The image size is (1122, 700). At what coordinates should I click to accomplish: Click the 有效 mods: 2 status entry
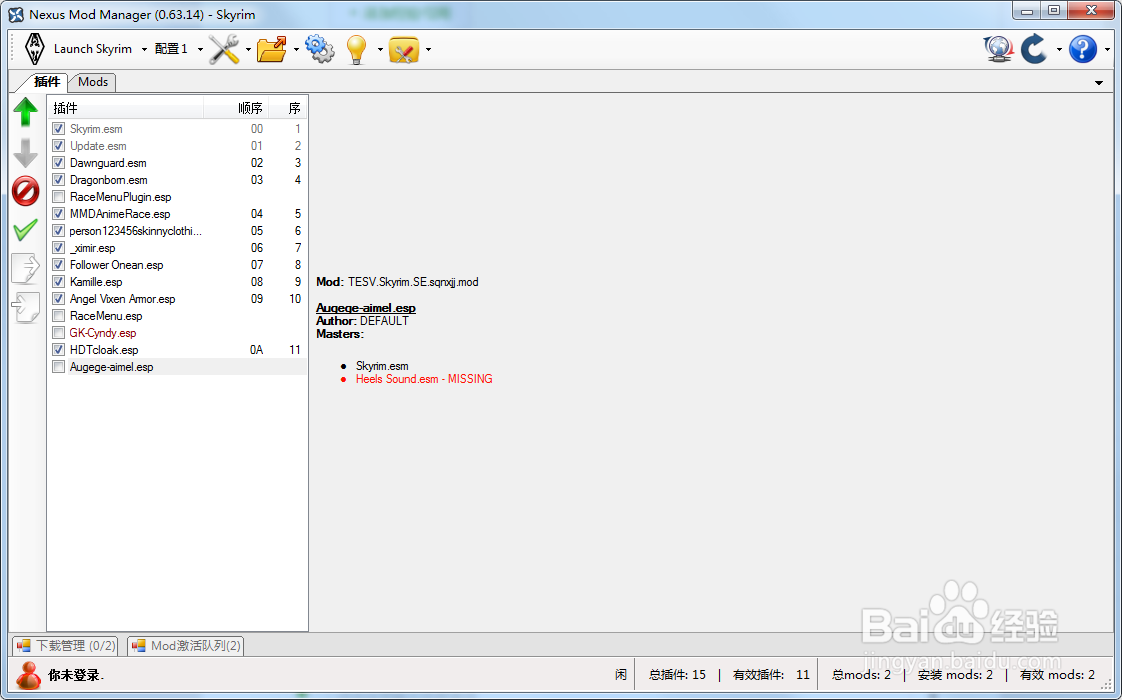coord(1057,674)
